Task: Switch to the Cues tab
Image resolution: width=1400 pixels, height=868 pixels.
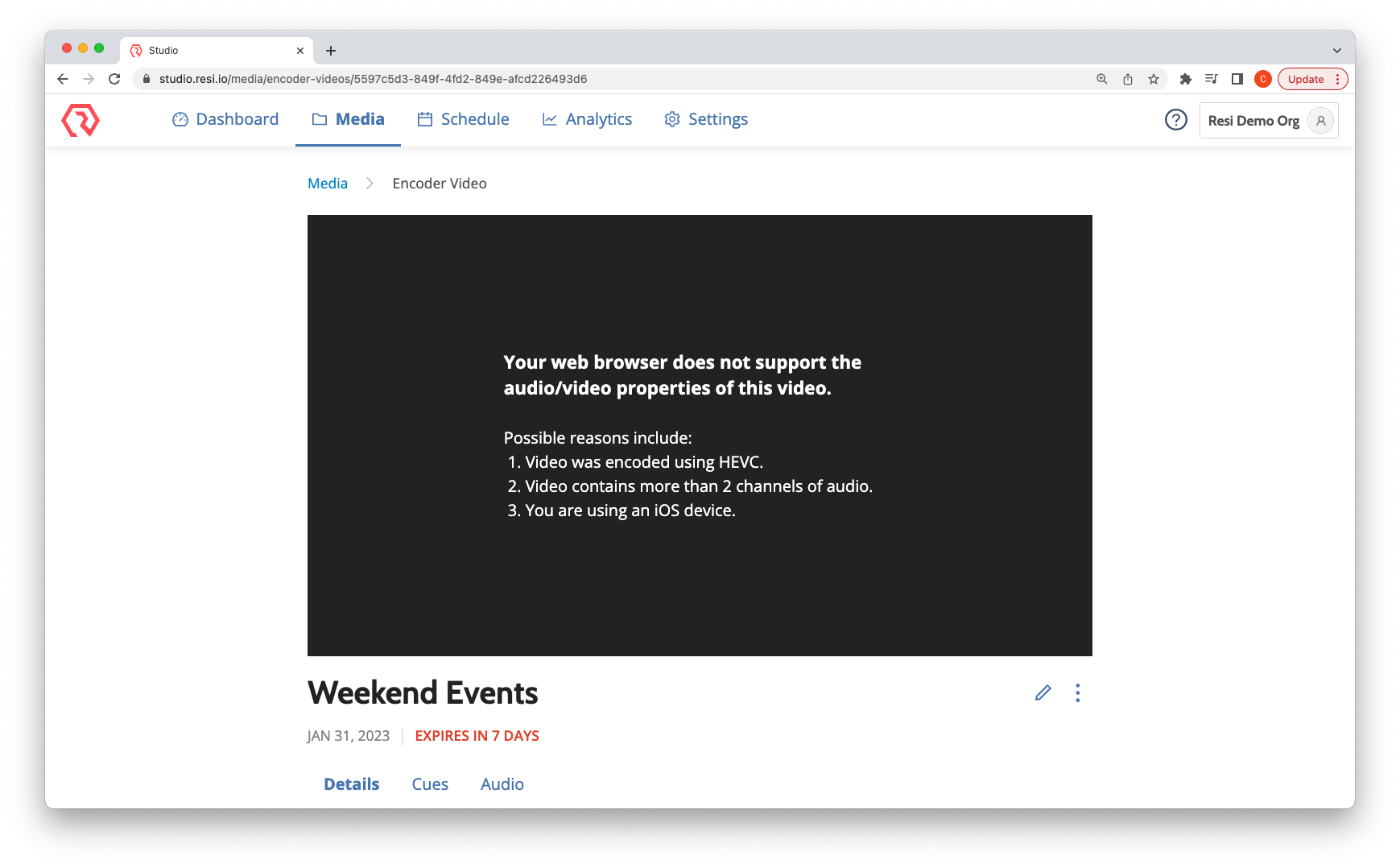Action: coord(430,783)
